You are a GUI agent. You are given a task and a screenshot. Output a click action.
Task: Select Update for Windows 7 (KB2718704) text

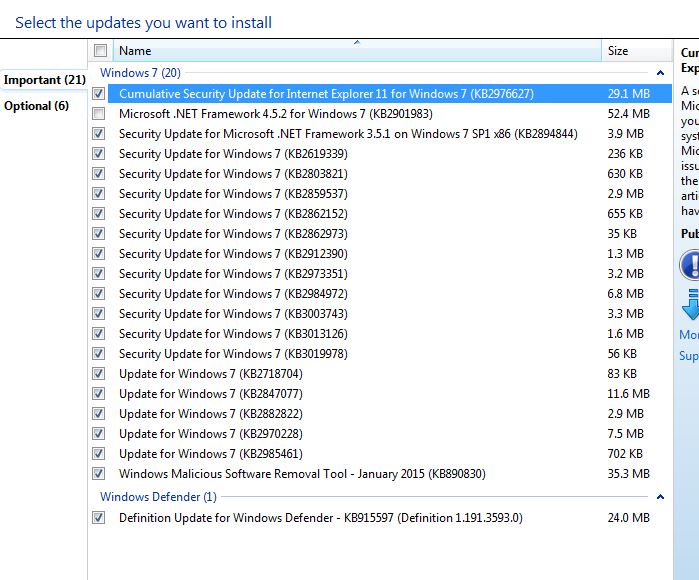[211, 374]
